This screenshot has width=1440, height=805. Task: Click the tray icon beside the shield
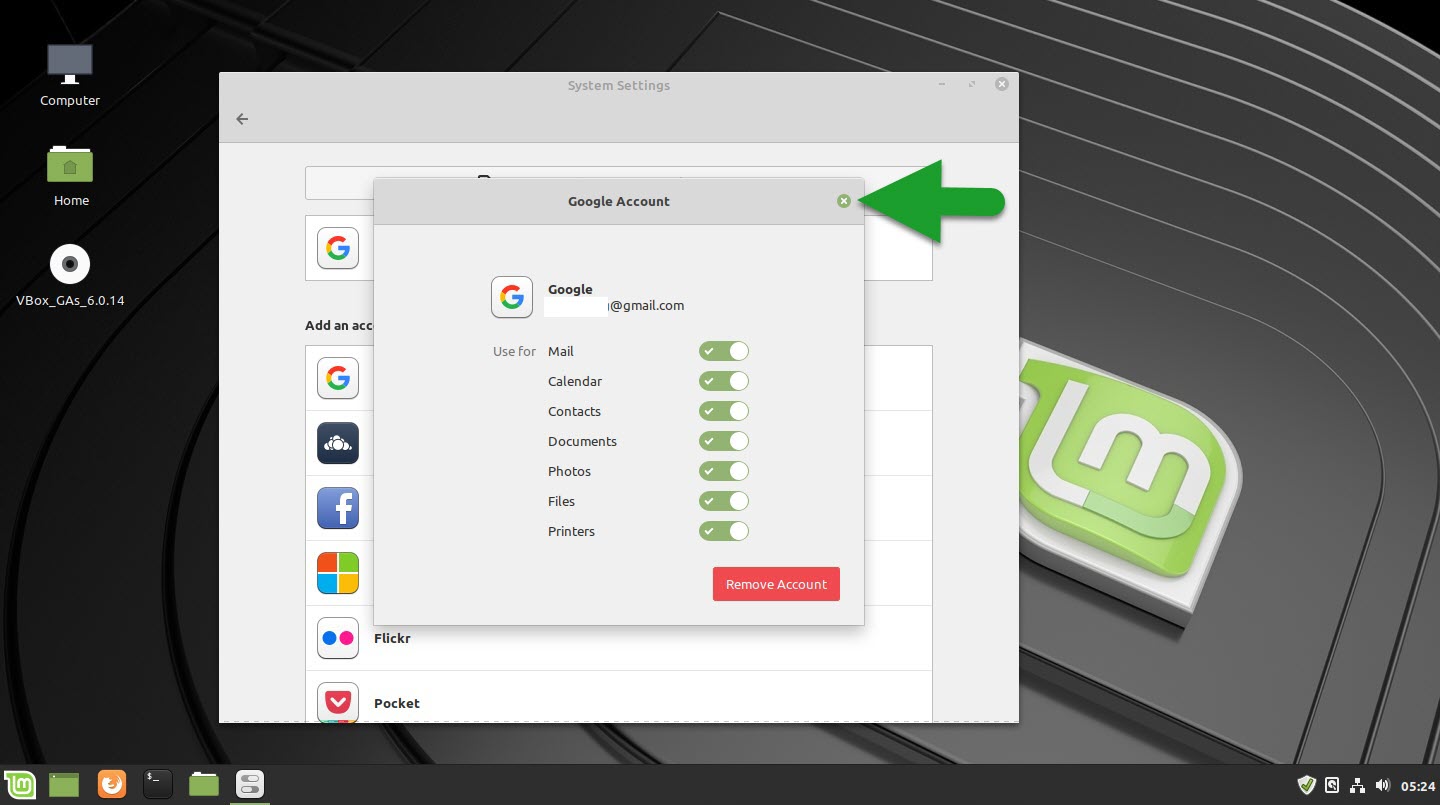pyautogui.click(x=1332, y=785)
